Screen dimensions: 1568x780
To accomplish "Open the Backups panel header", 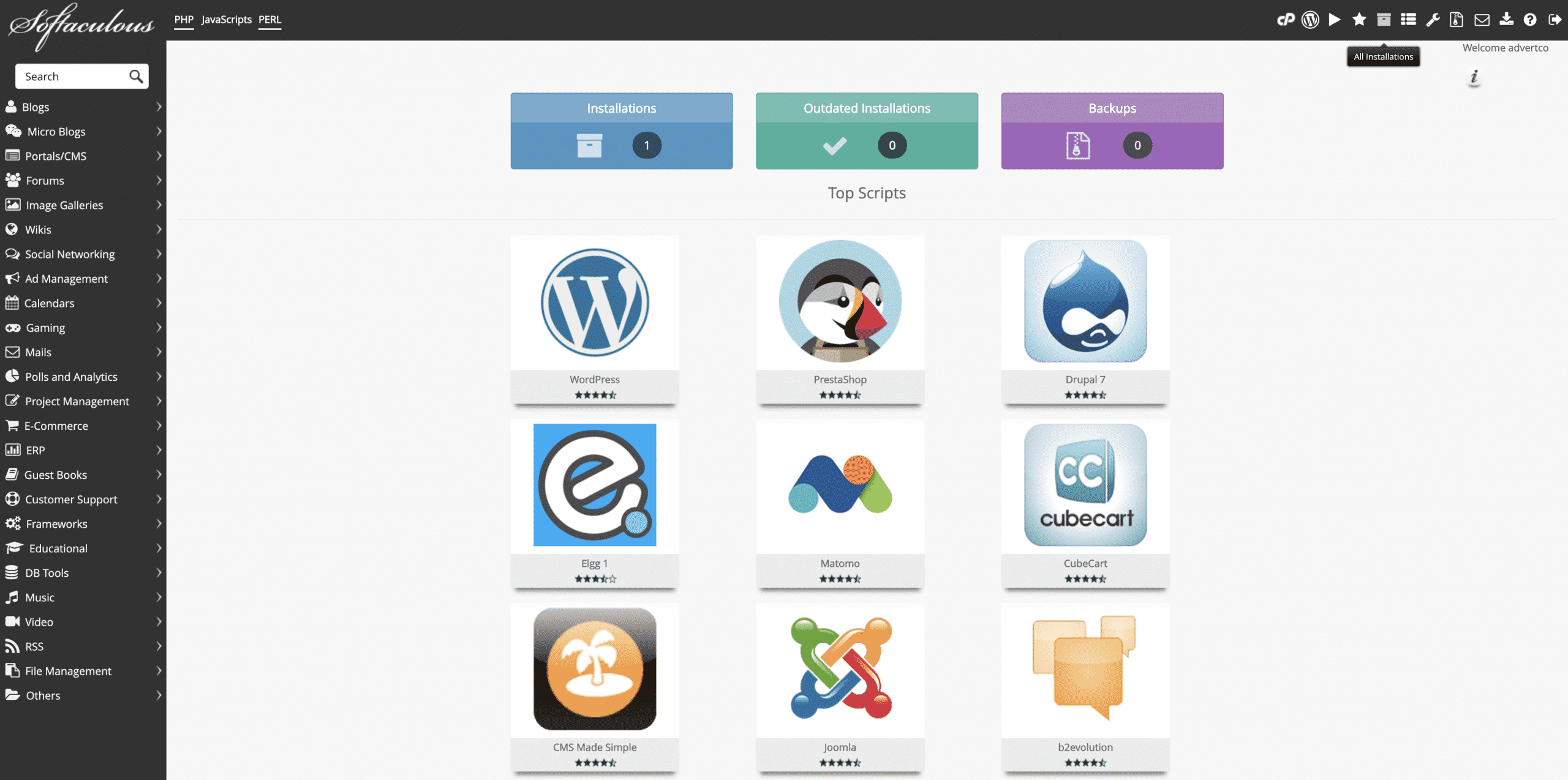I will tap(1112, 108).
